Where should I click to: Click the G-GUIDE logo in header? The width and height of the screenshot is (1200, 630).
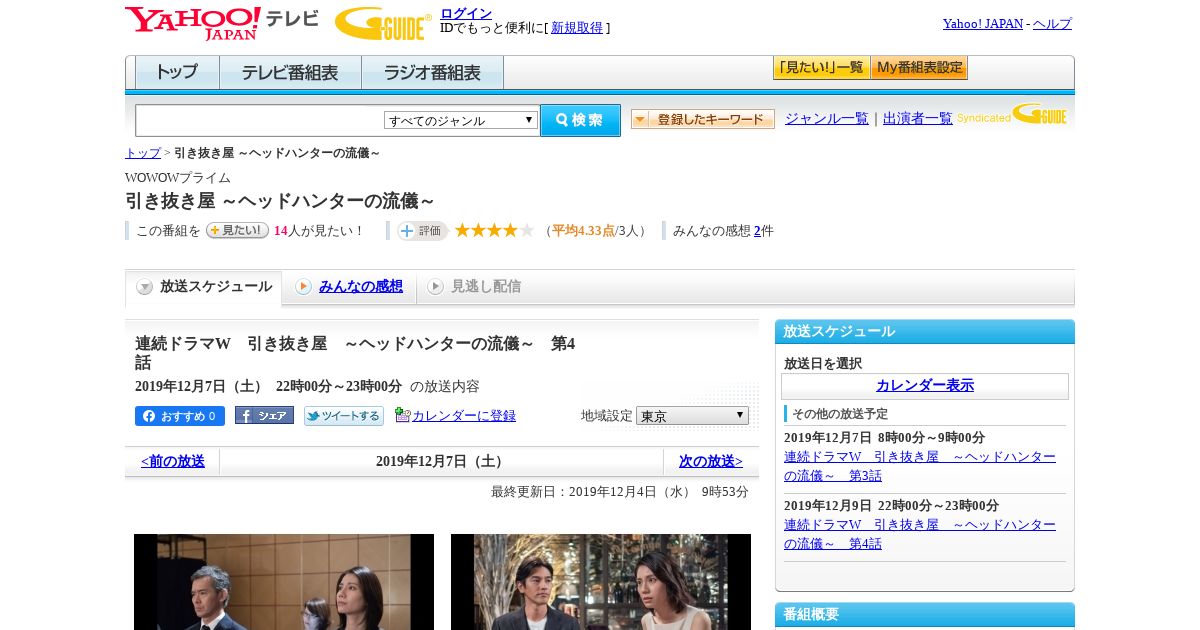[x=383, y=23]
